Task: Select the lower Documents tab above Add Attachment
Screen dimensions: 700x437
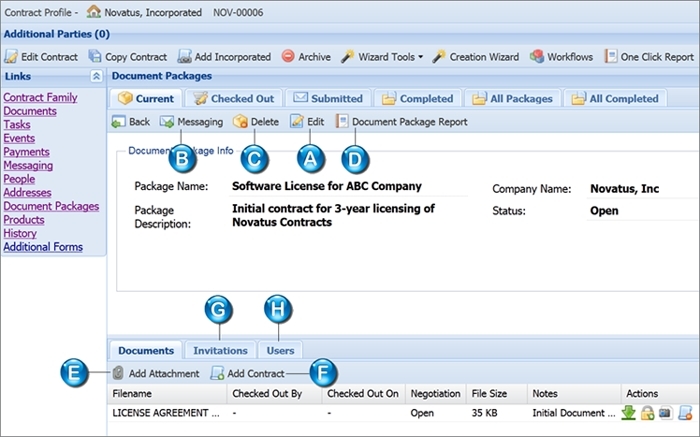Action: (x=146, y=350)
